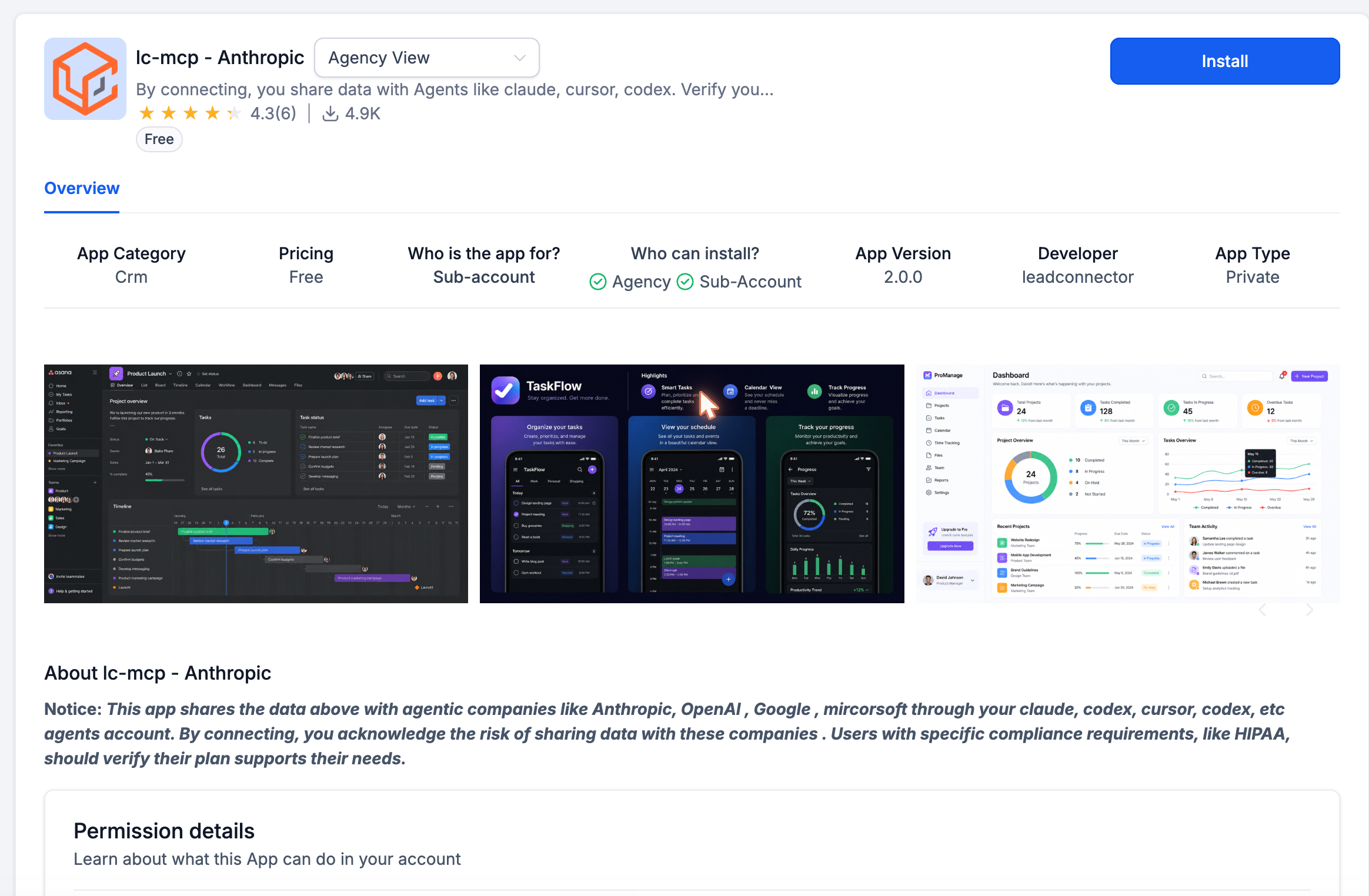Click the "Sub-account" audience value
Screen dimensions: 1369x896
(x=484, y=277)
